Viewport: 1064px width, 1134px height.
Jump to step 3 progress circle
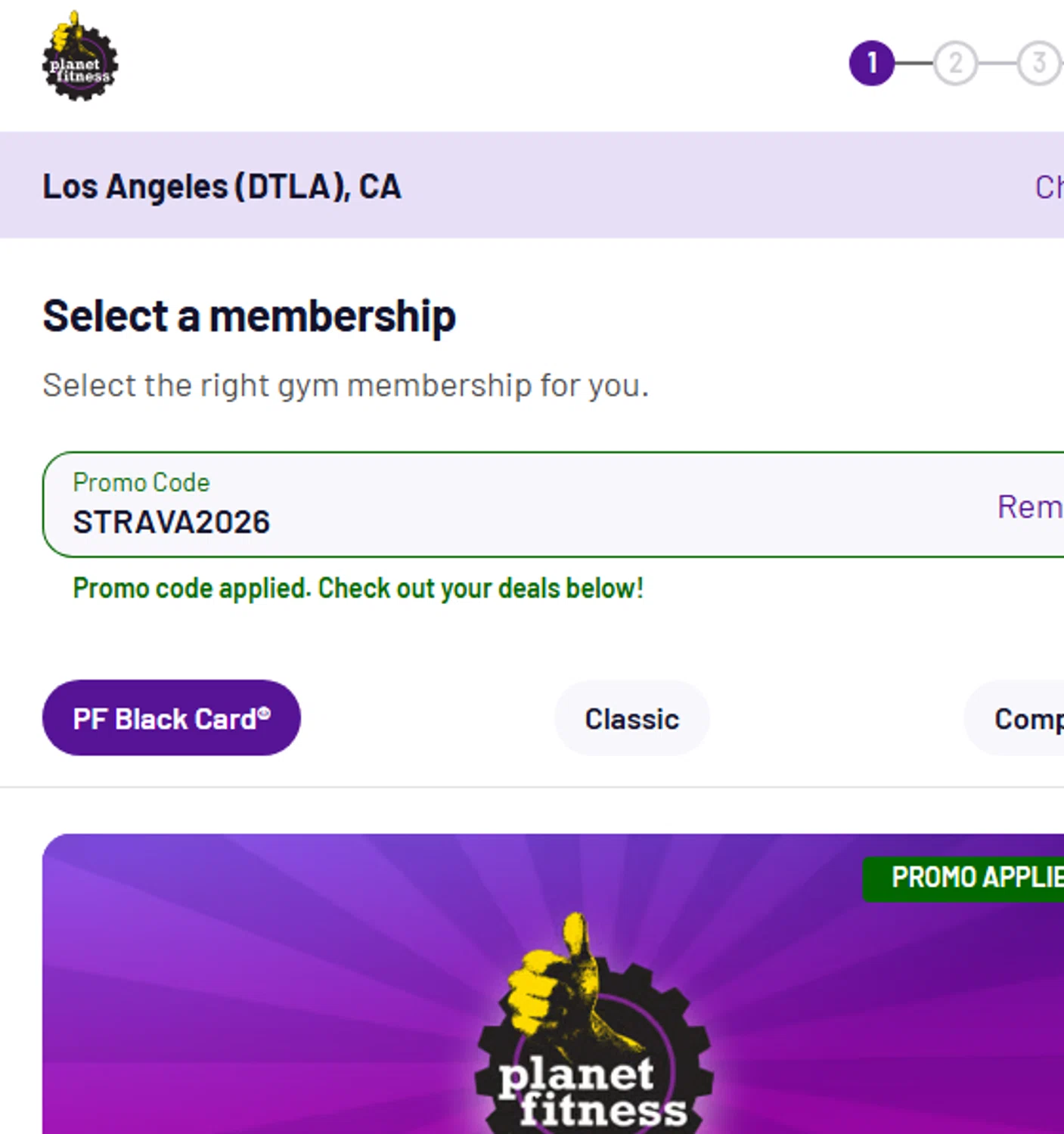pyautogui.click(x=1040, y=63)
